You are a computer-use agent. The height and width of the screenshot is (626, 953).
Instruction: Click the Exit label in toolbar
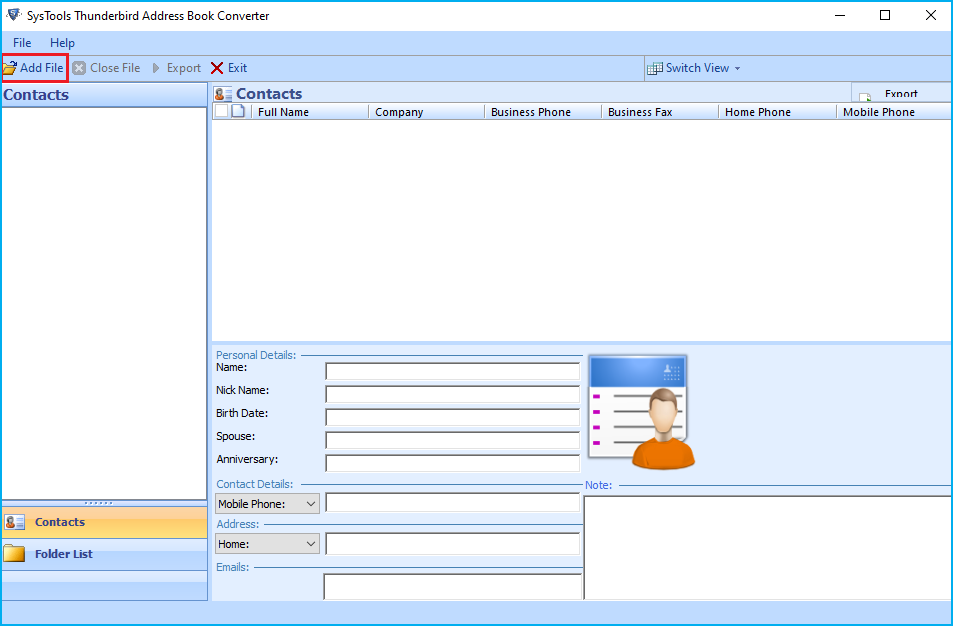pos(237,68)
